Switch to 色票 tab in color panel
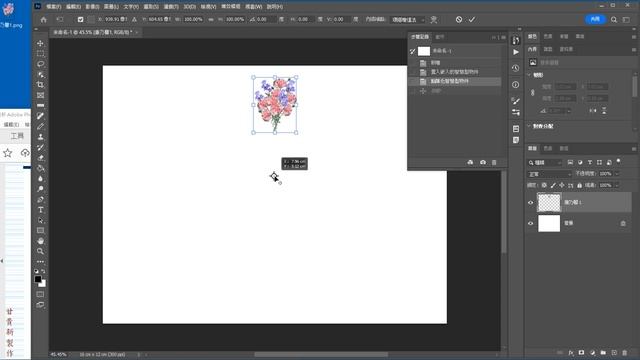The image size is (640, 360). (x=548, y=36)
